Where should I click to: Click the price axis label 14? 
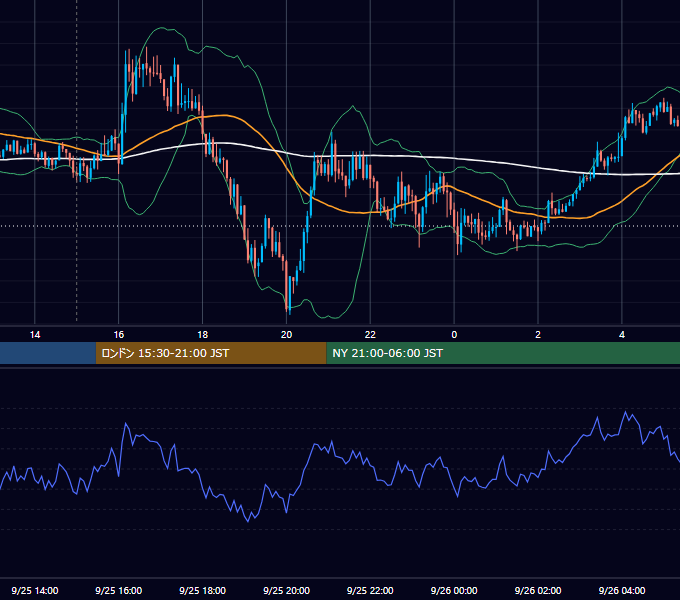35,335
